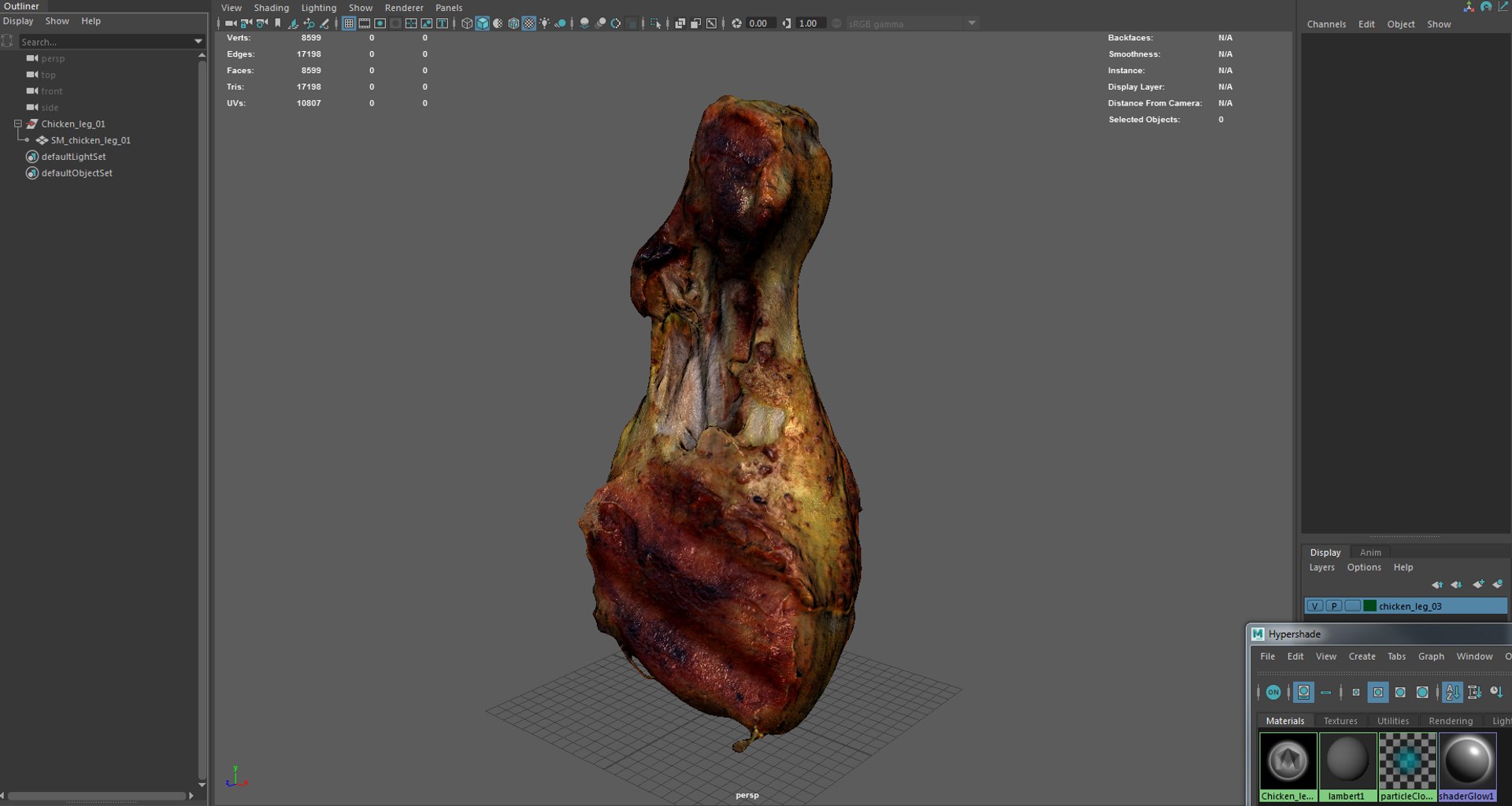
Task: Click the Move layer up icon
Action: pyautogui.click(x=1437, y=585)
